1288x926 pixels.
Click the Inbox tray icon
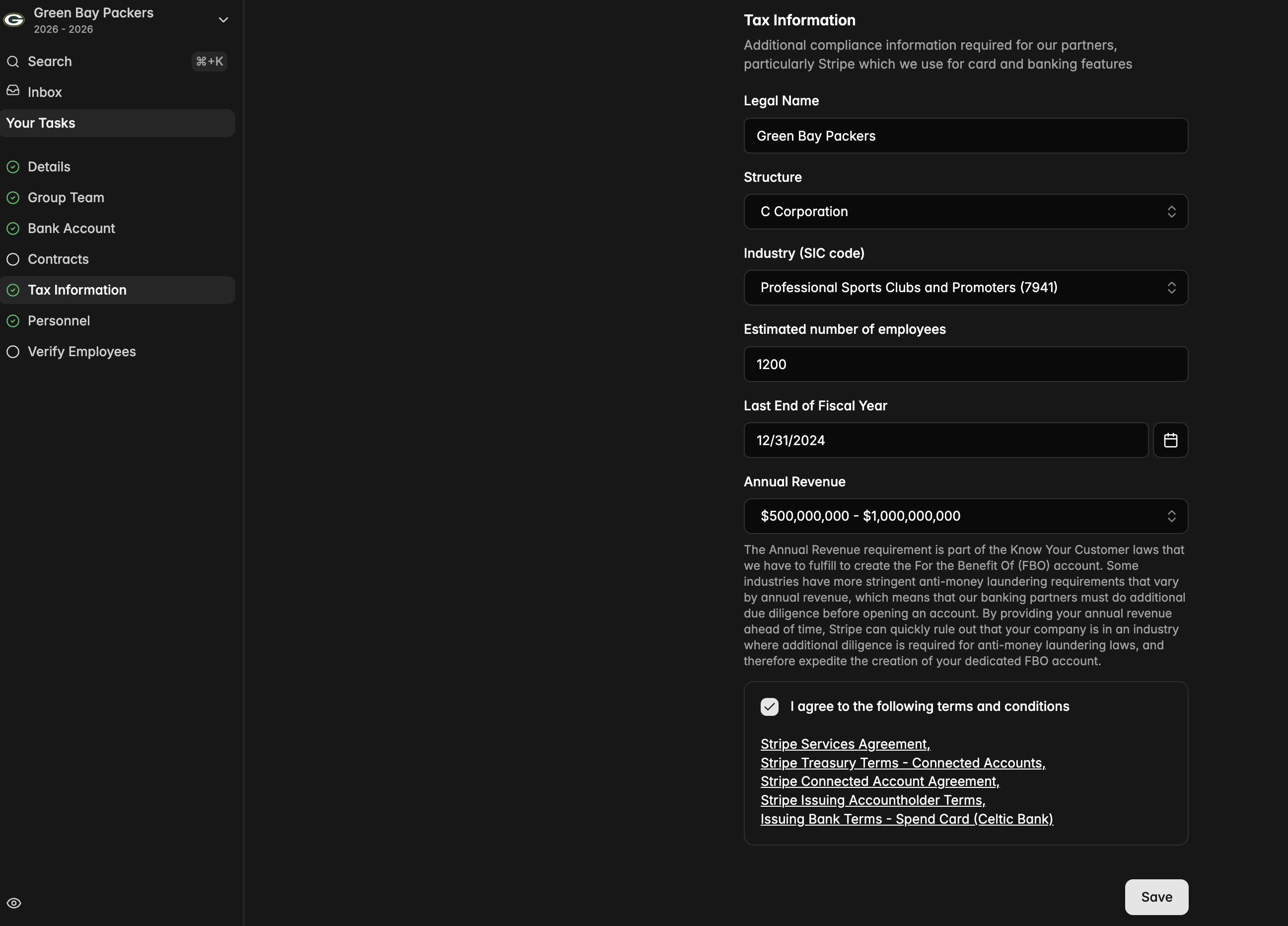pos(13,91)
